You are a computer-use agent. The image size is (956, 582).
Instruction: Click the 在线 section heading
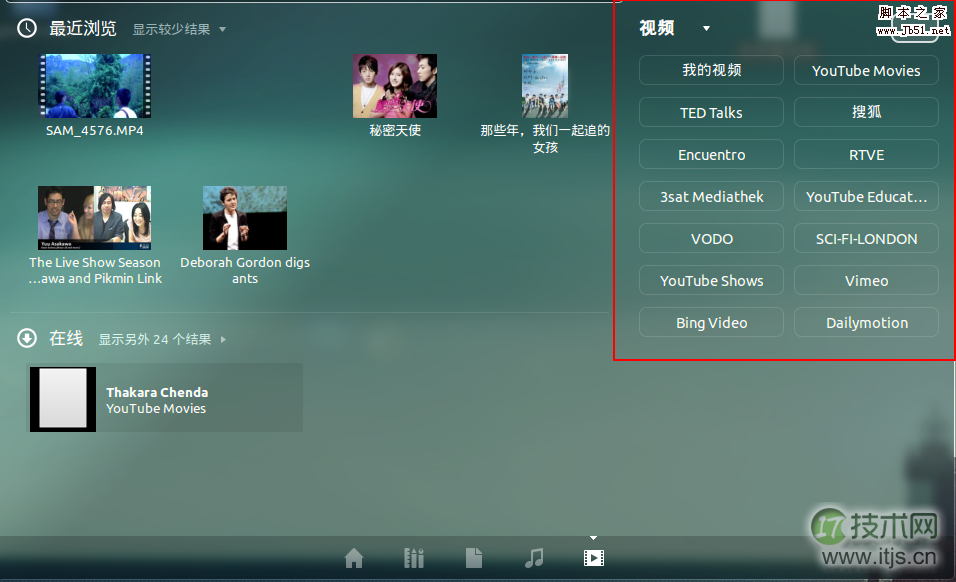coord(66,338)
